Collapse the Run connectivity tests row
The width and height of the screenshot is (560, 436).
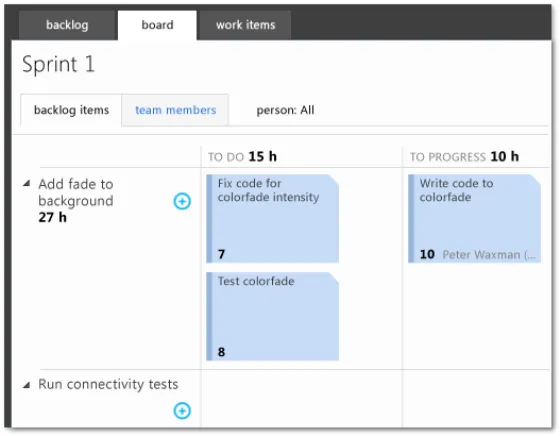pyautogui.click(x=26, y=385)
